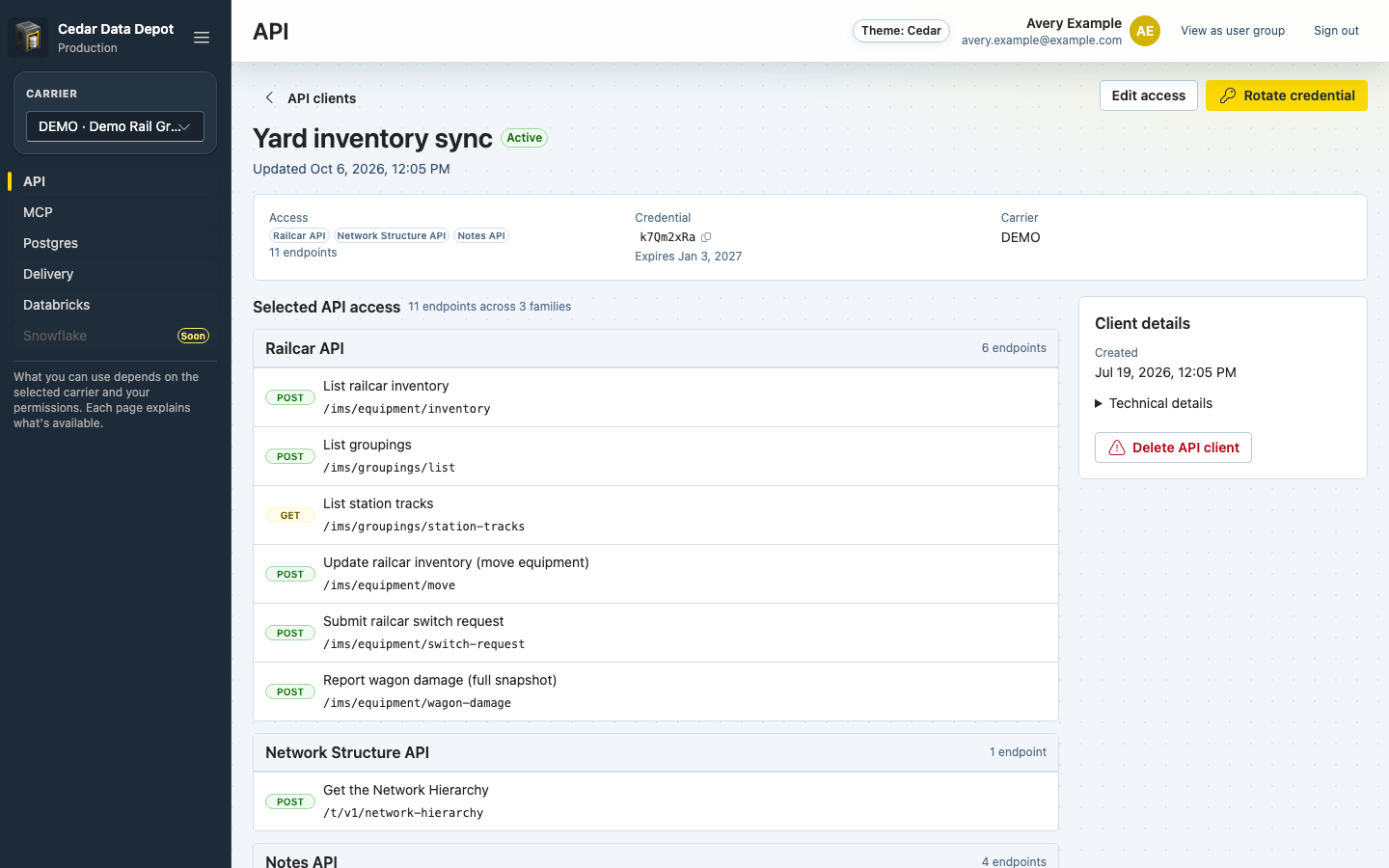Viewport: 1389px width, 868px height.
Task: Click the Edit access button
Action: [1149, 95]
